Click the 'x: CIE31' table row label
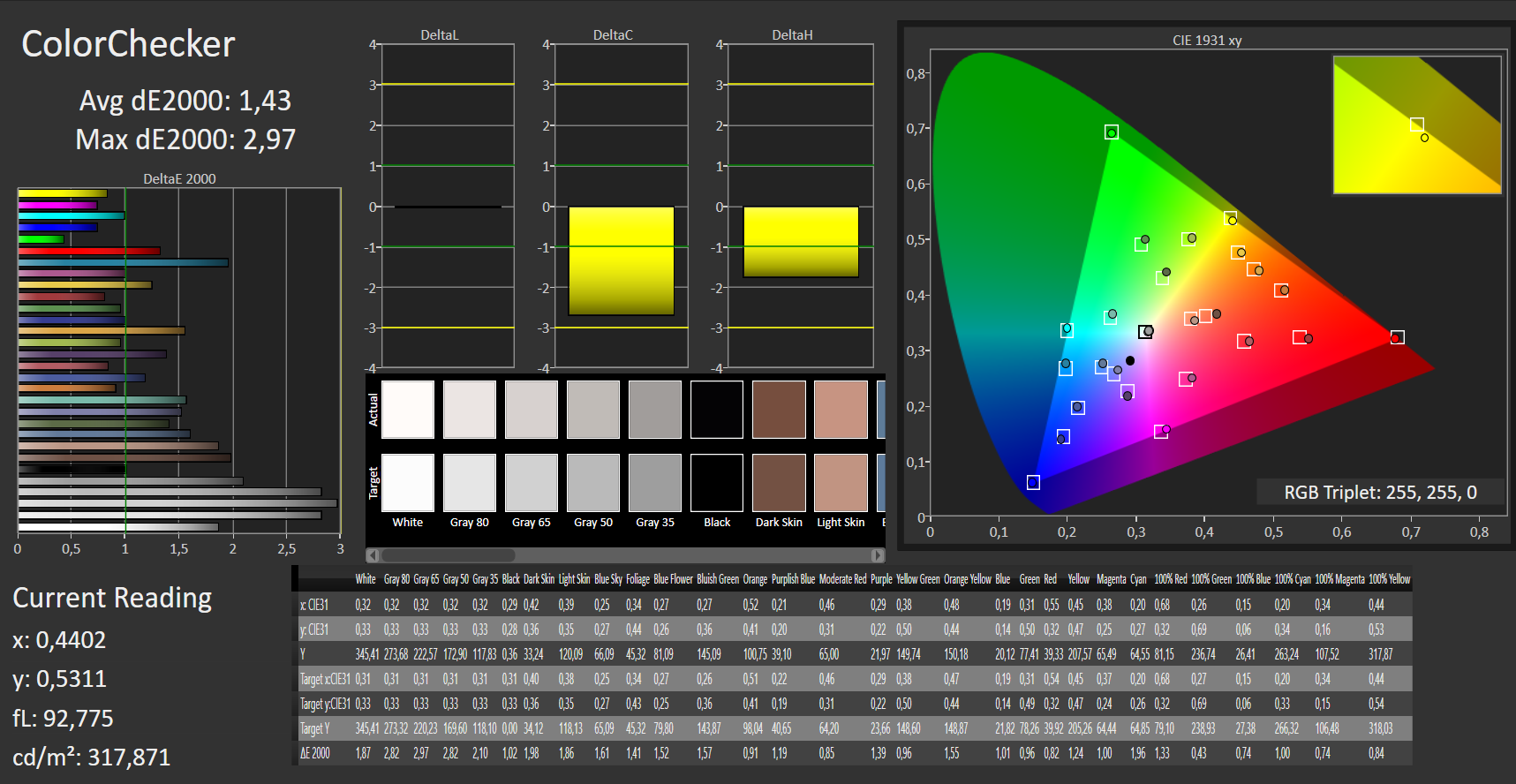This screenshot has height=784, width=1516. [x=314, y=605]
